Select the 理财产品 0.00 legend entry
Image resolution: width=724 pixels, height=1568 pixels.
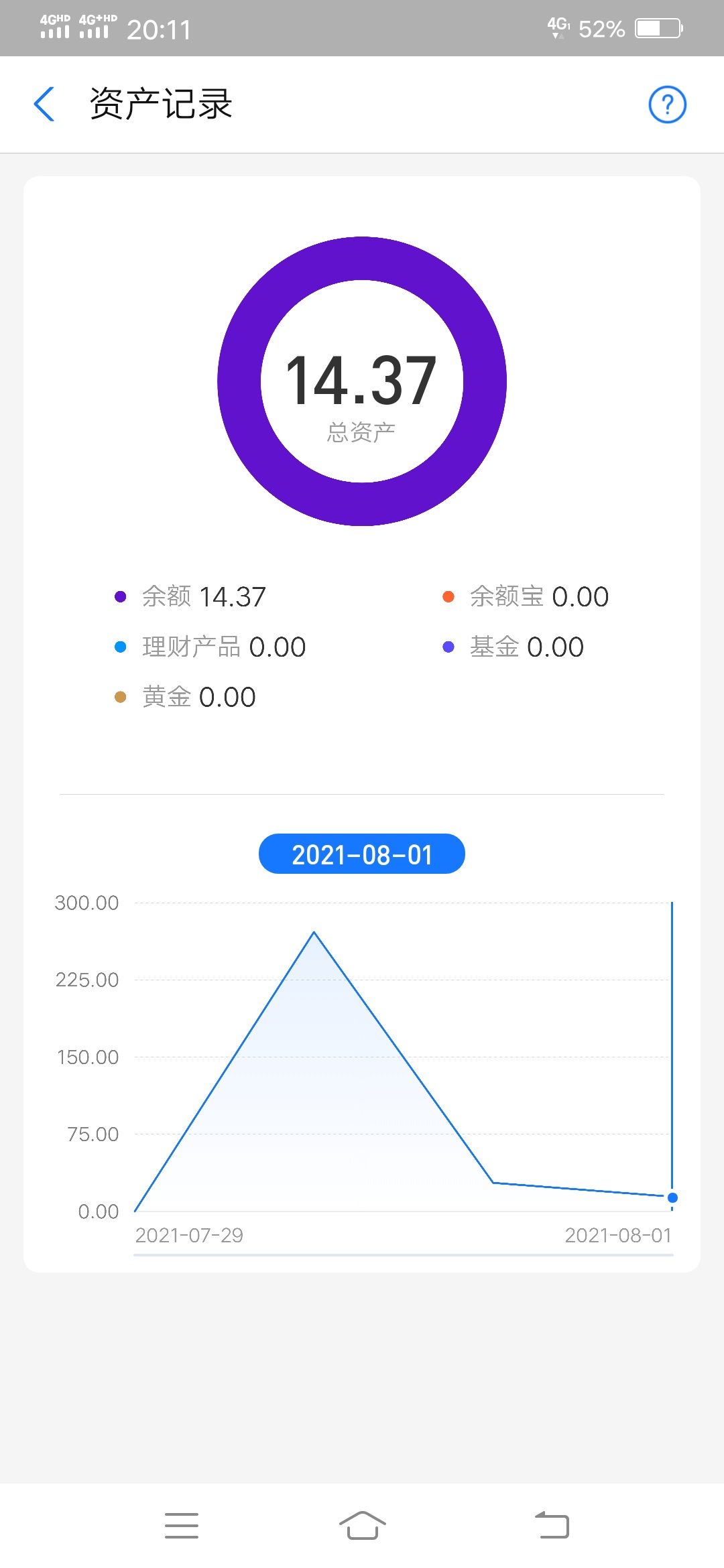click(210, 647)
